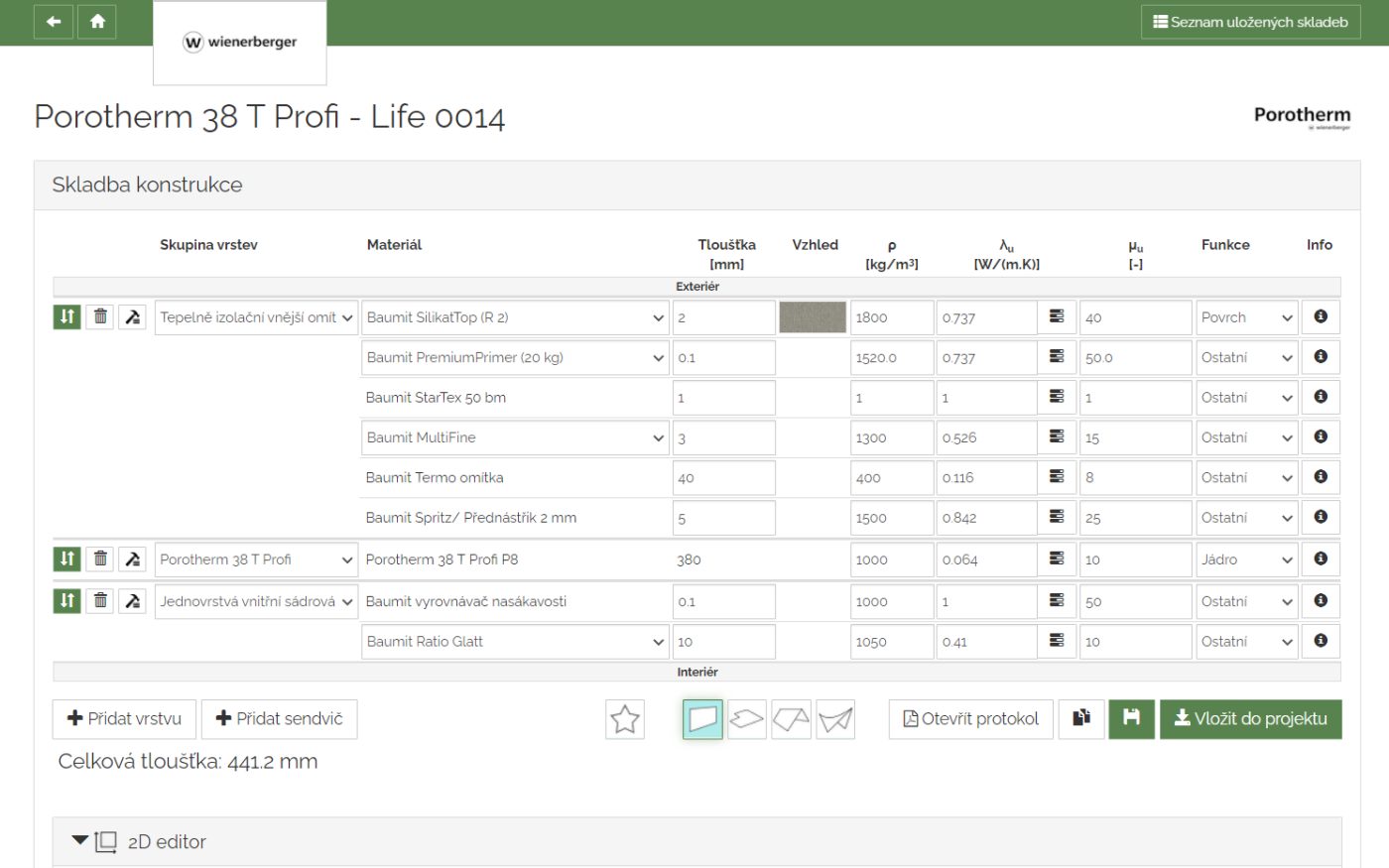Delete the Porotherm 38 T Profi layer group
This screenshot has width=1389, height=868.
pos(100,559)
